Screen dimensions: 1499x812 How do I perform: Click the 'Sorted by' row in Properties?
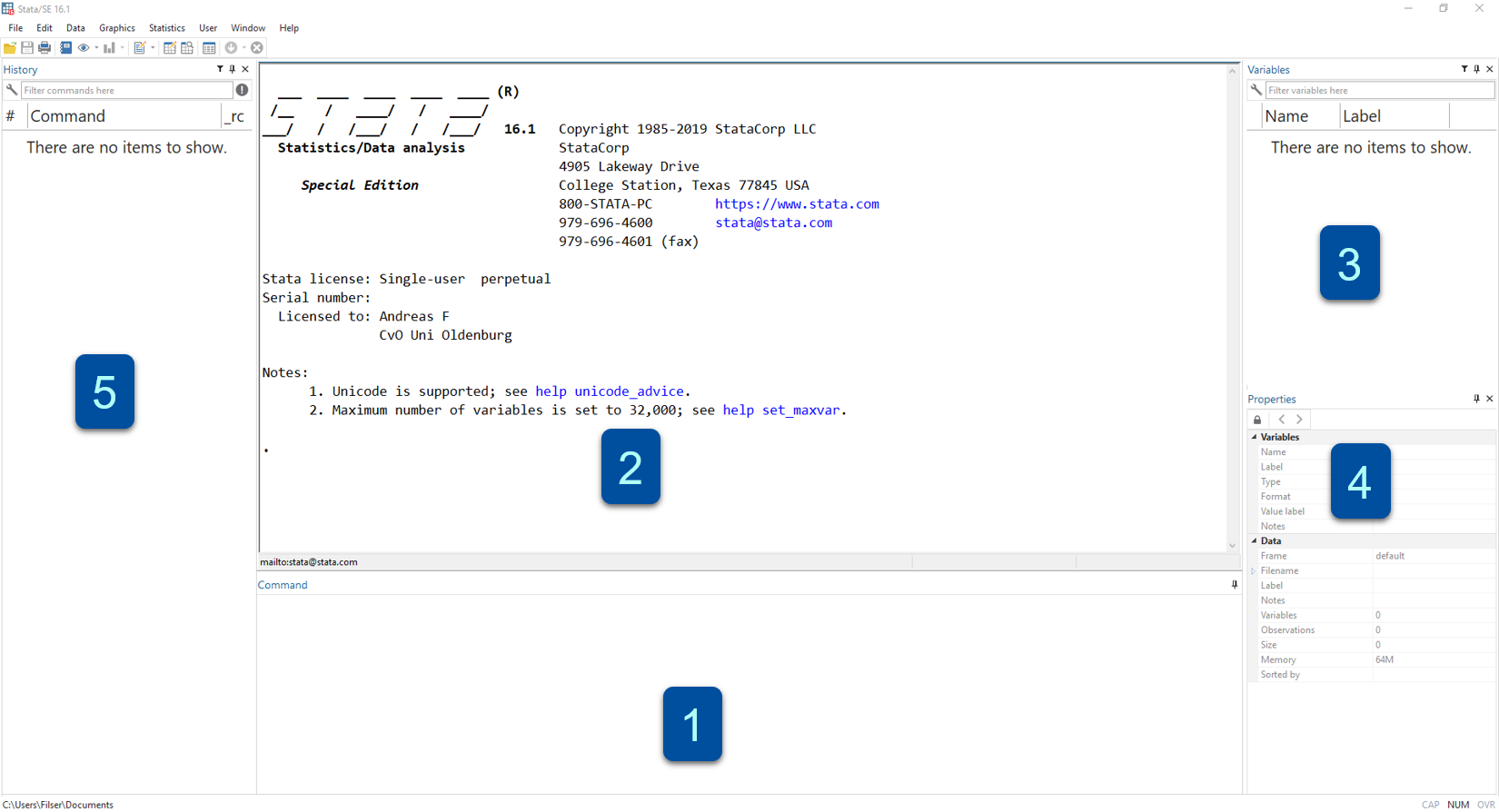(1372, 675)
